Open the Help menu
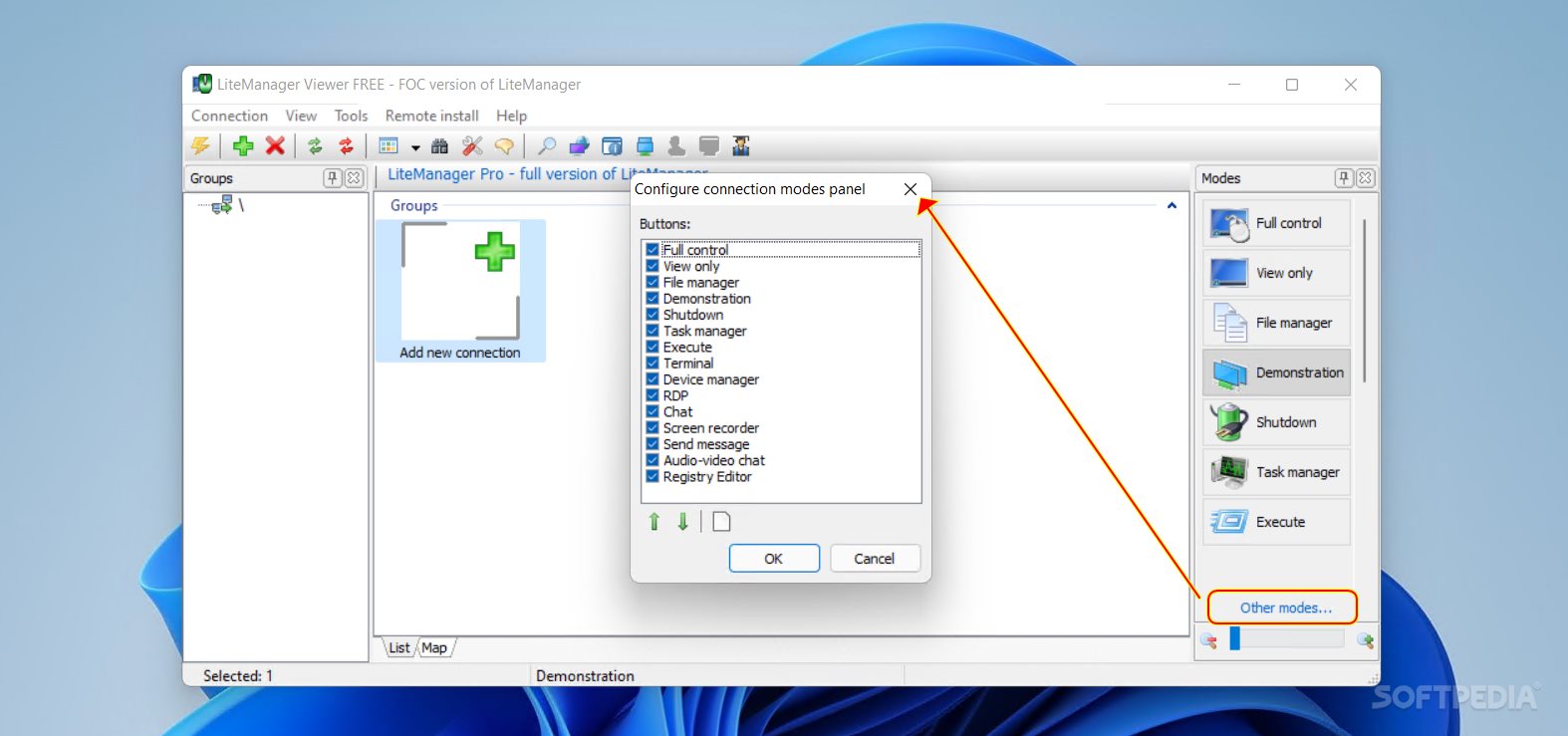This screenshot has height=736, width=1568. [x=511, y=116]
